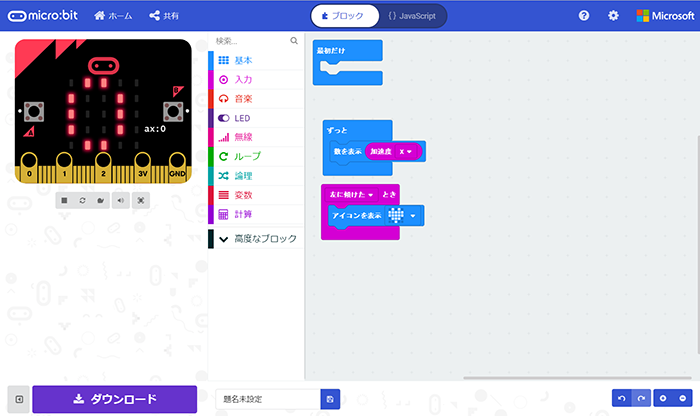
Task: Click the project name field 題名未設定
Action: (267, 399)
